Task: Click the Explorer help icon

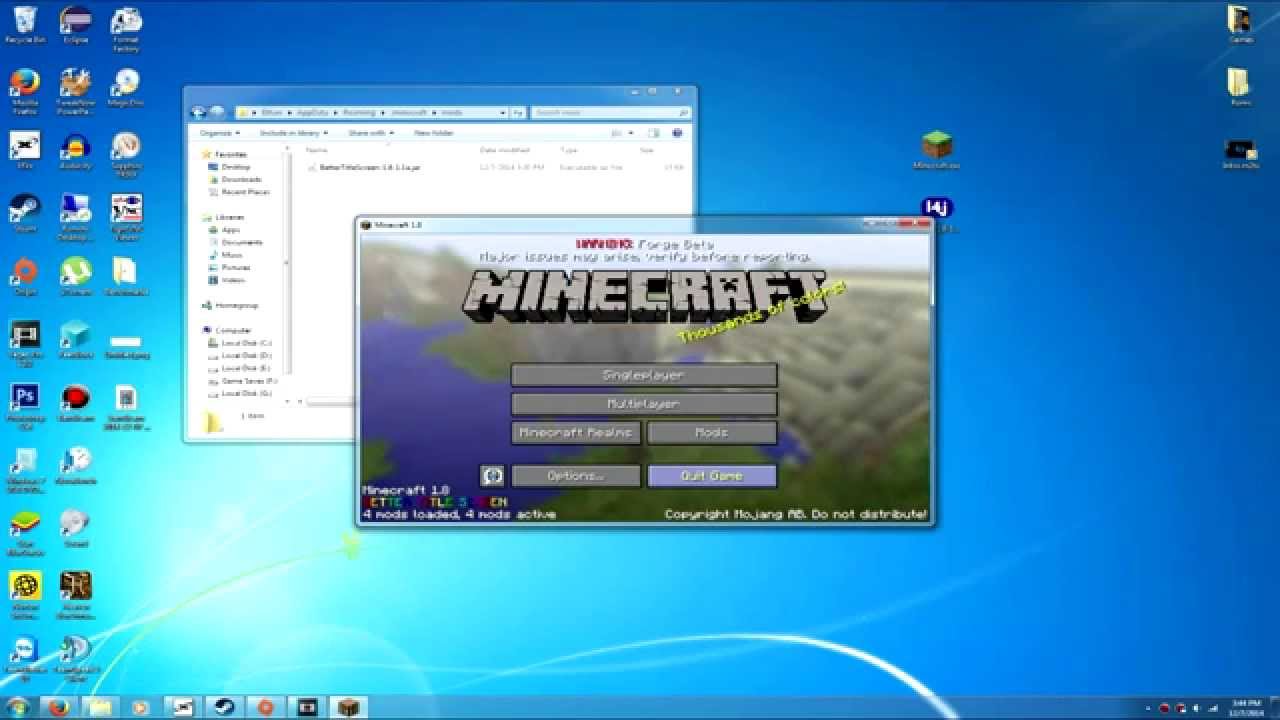Action: click(678, 132)
